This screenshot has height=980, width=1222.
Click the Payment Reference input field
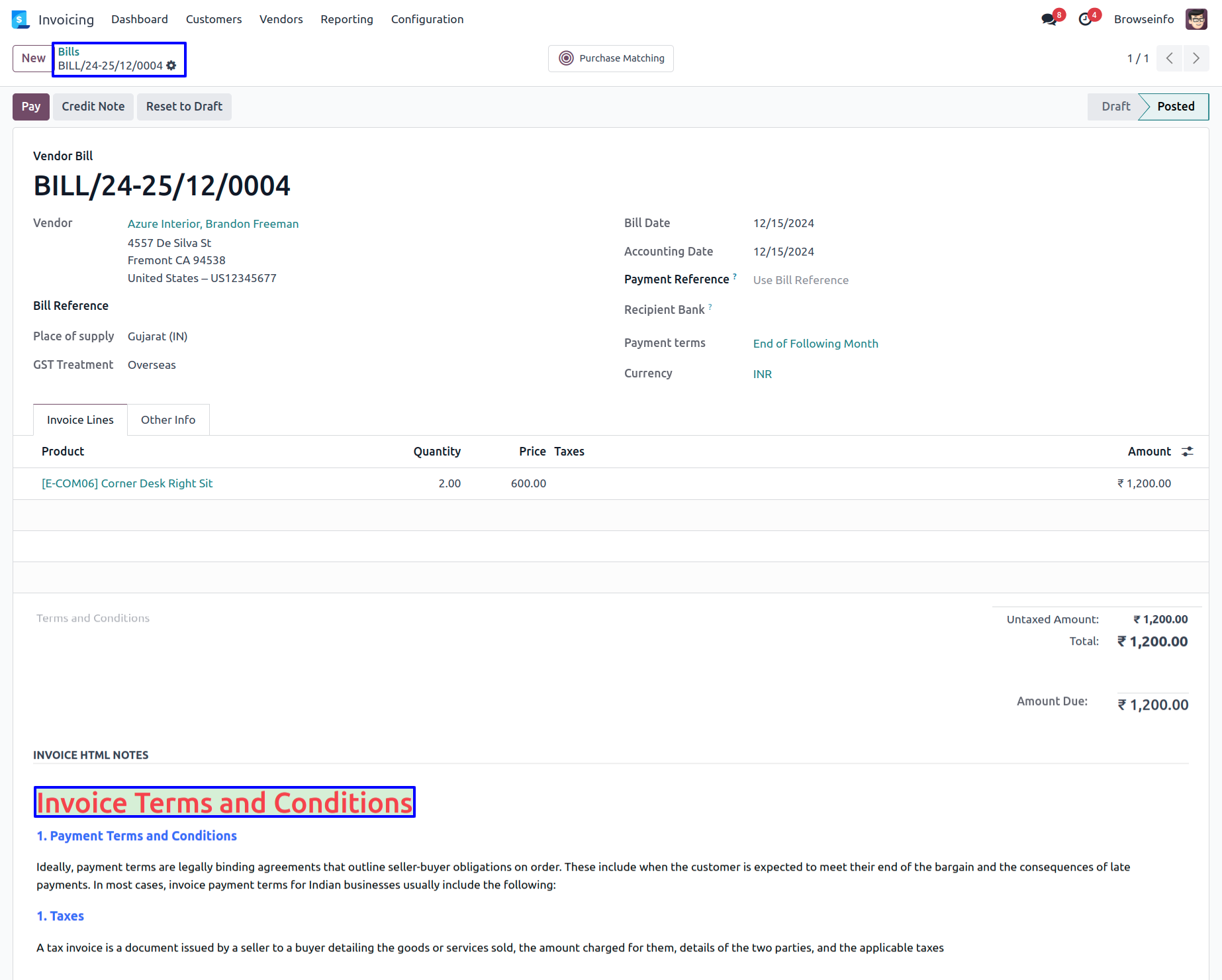point(861,280)
